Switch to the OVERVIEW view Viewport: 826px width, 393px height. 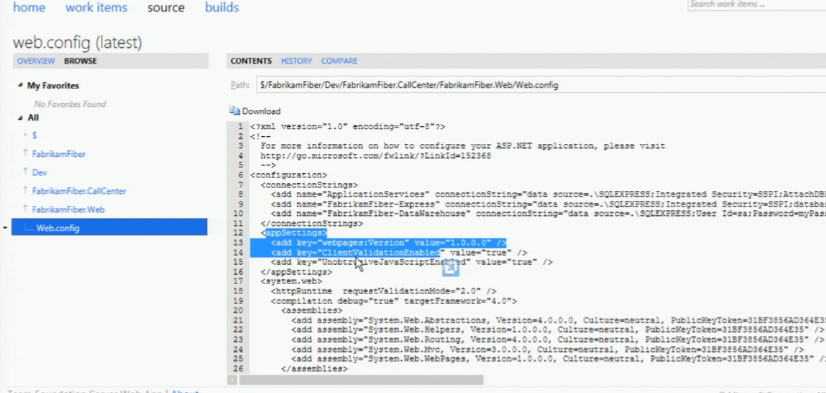[x=36, y=61]
